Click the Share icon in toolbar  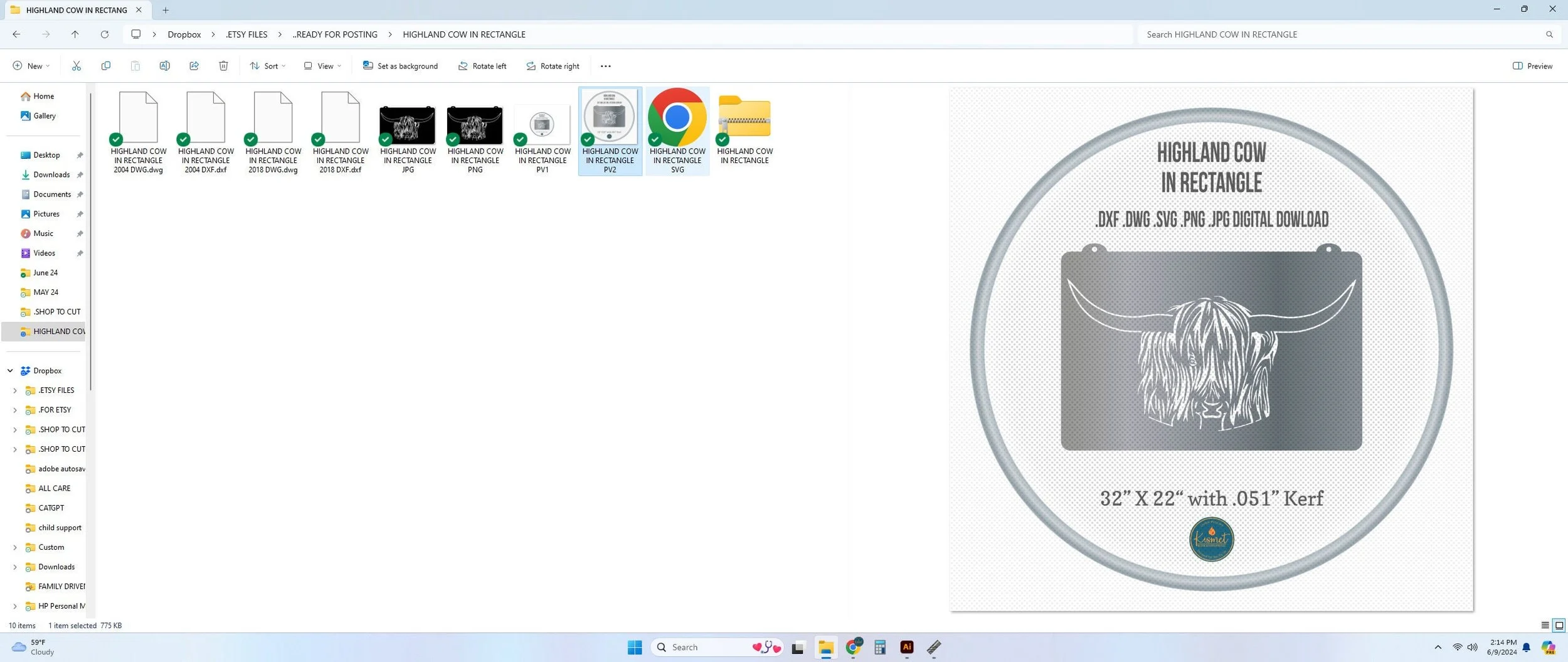click(194, 66)
